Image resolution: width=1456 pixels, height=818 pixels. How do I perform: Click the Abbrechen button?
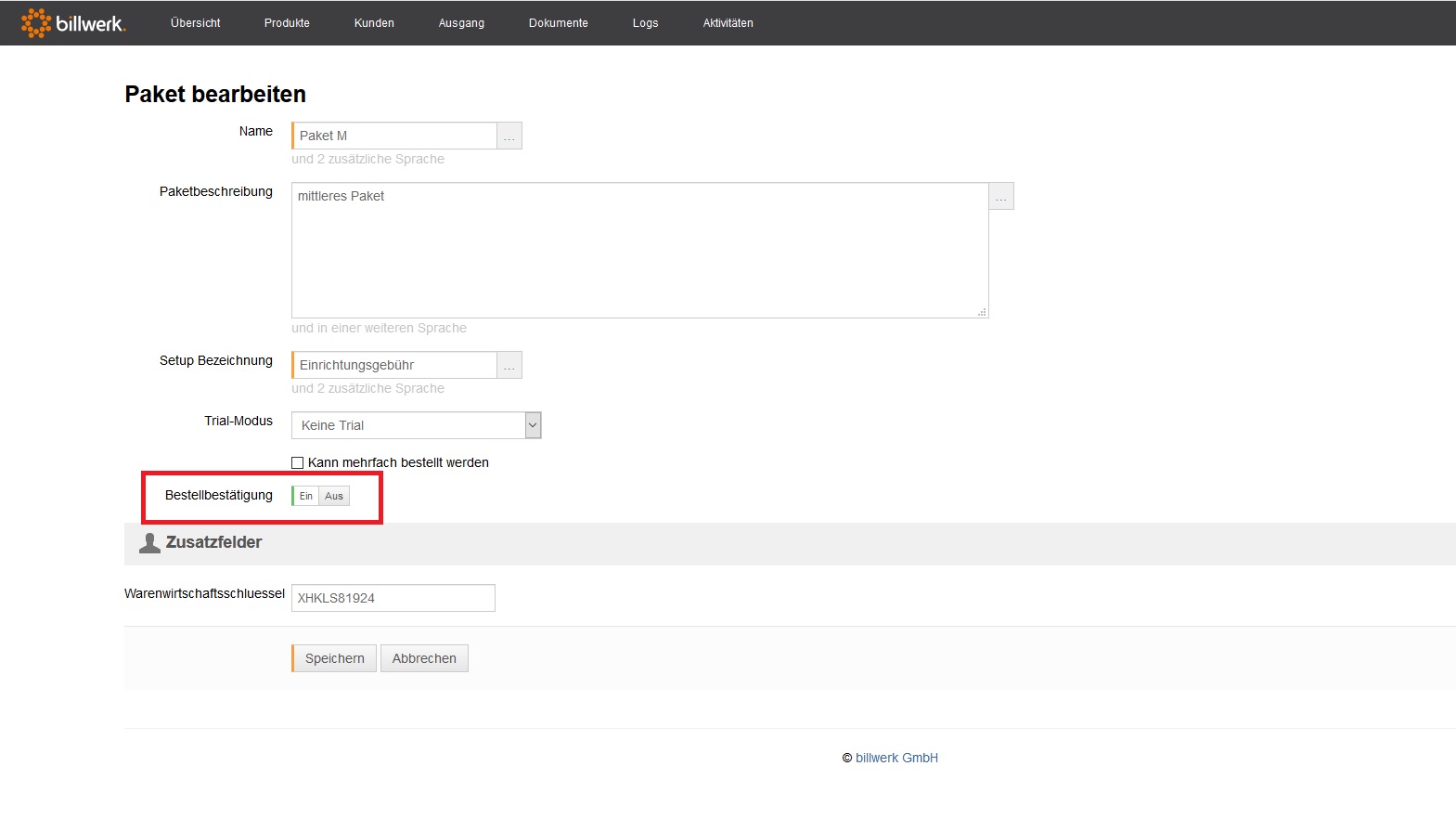pos(424,658)
